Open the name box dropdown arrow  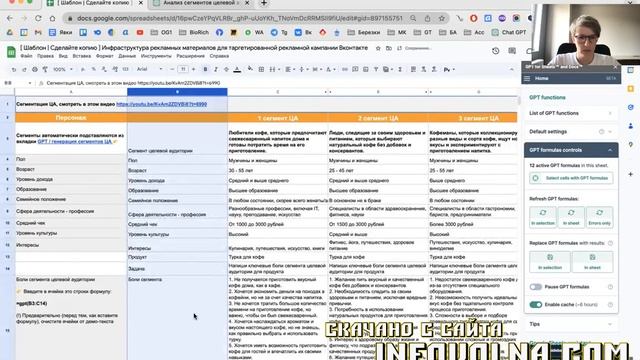pos(30,83)
